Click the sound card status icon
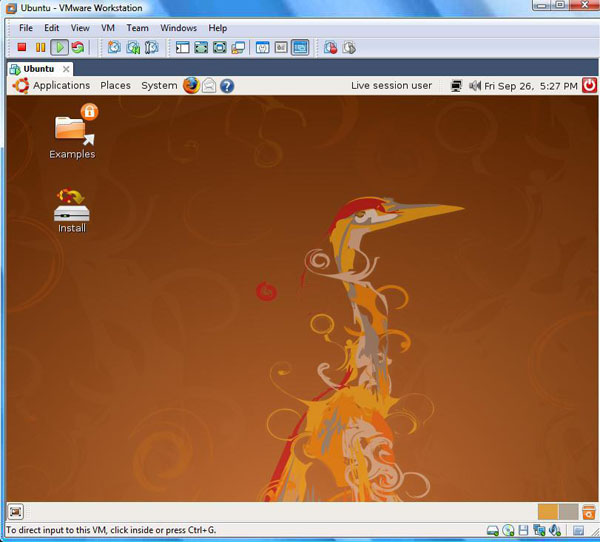This screenshot has height=542, width=600. 555,531
